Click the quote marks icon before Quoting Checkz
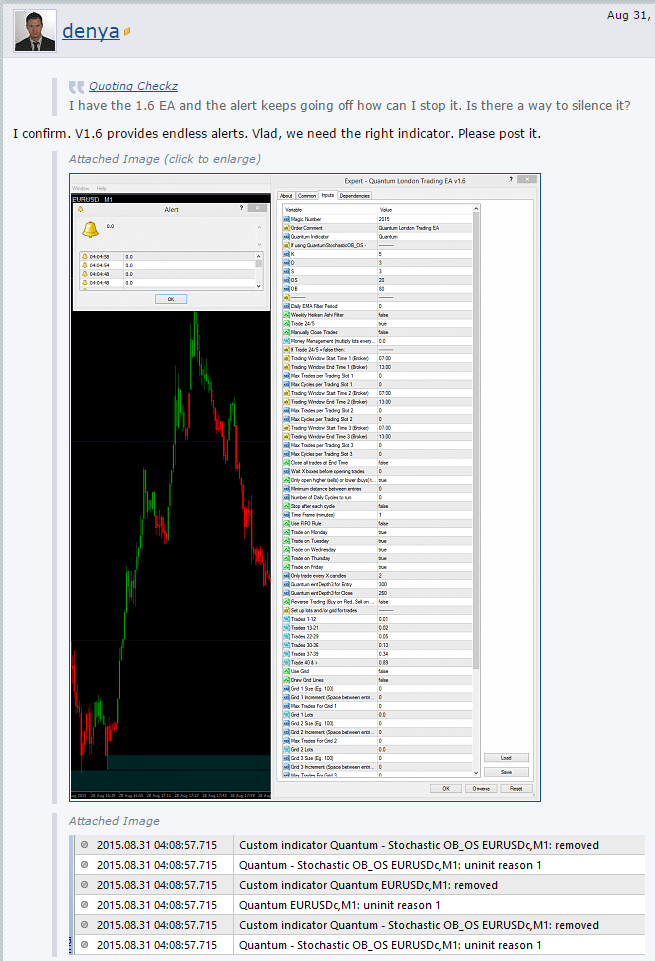Viewport: 655px width, 961px height. coord(76,87)
